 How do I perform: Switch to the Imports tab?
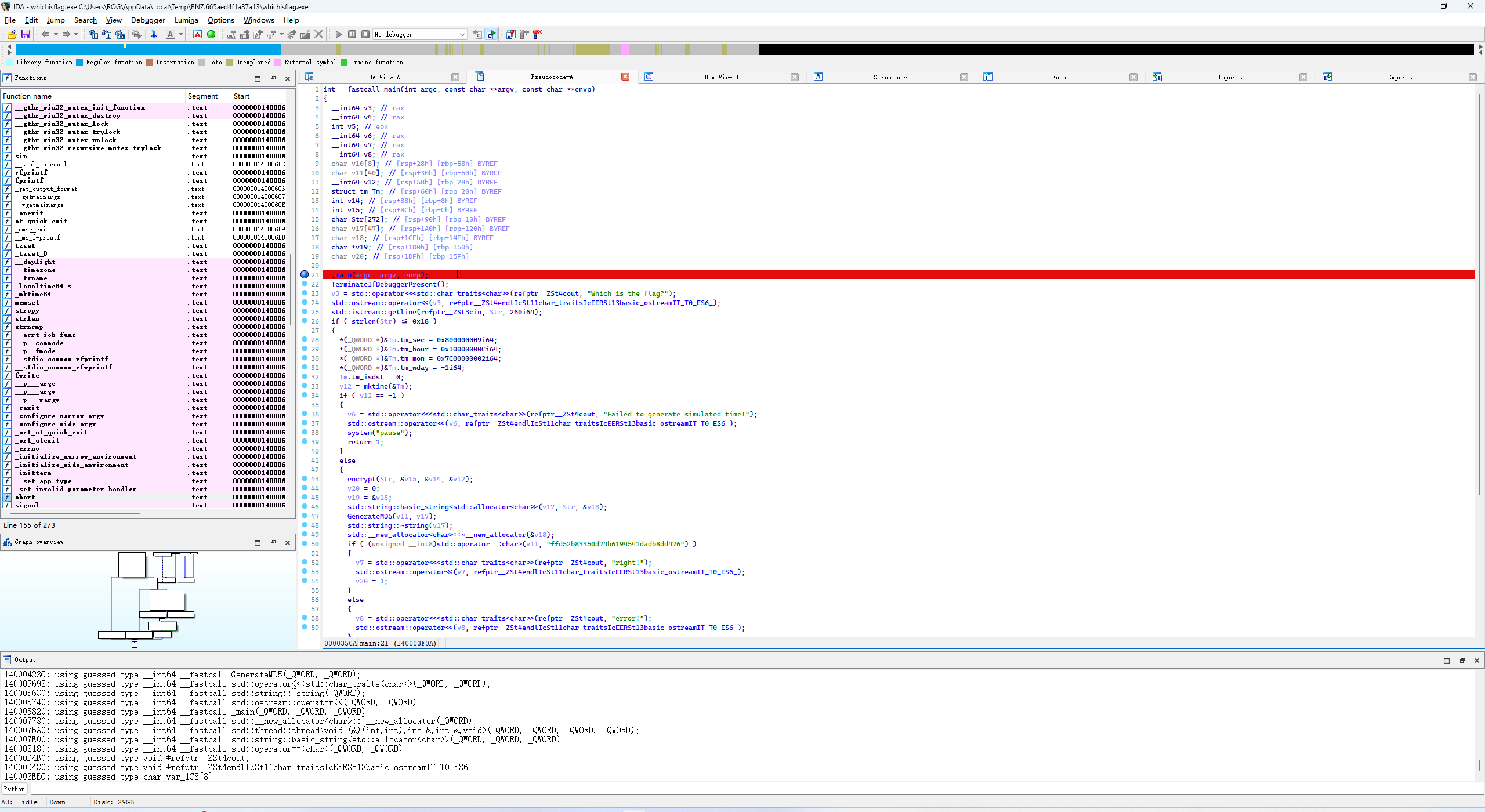click(1229, 77)
